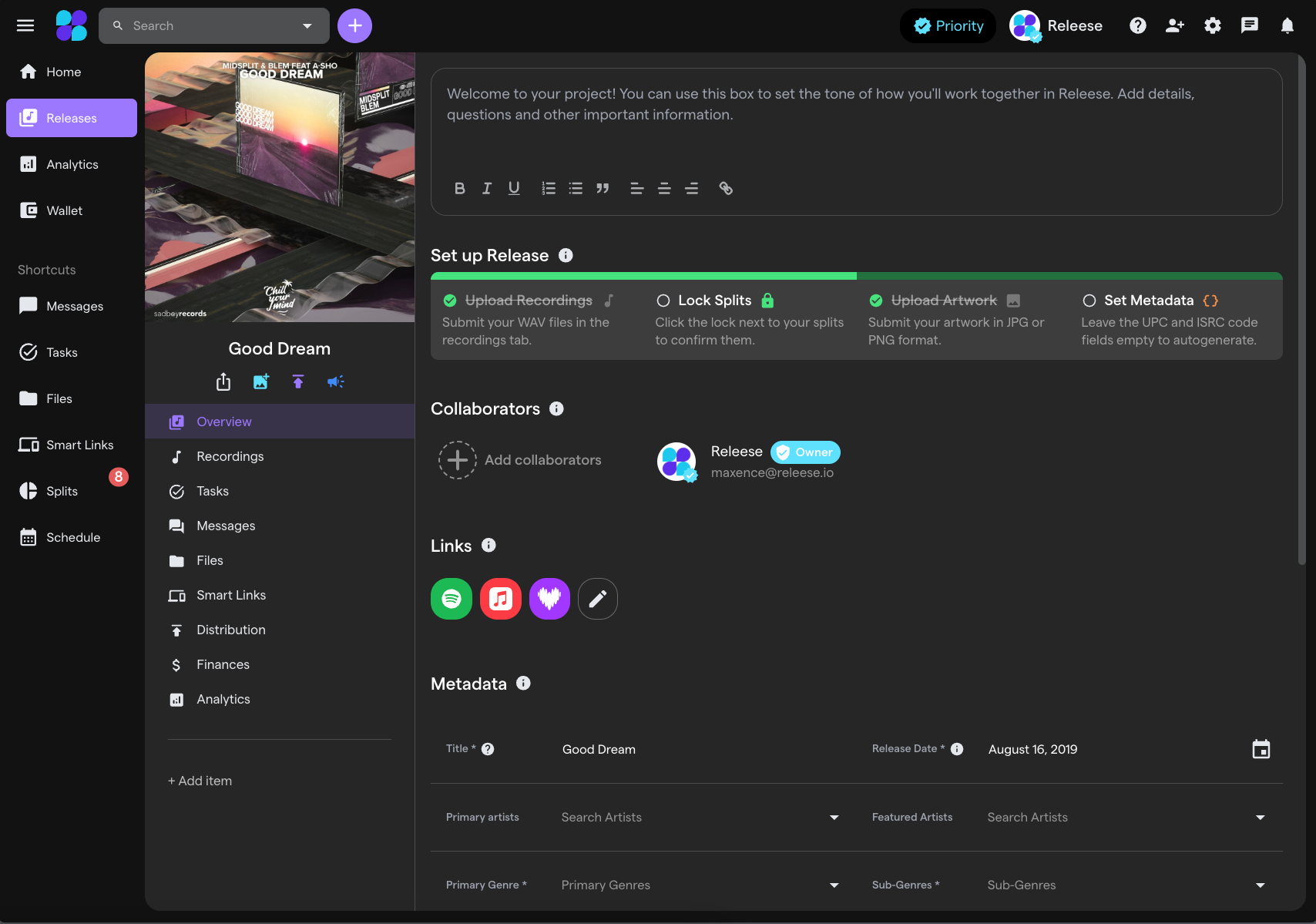Toggle the Upload Artwork completed check
This screenshot has width=1316, height=924.
876,301
